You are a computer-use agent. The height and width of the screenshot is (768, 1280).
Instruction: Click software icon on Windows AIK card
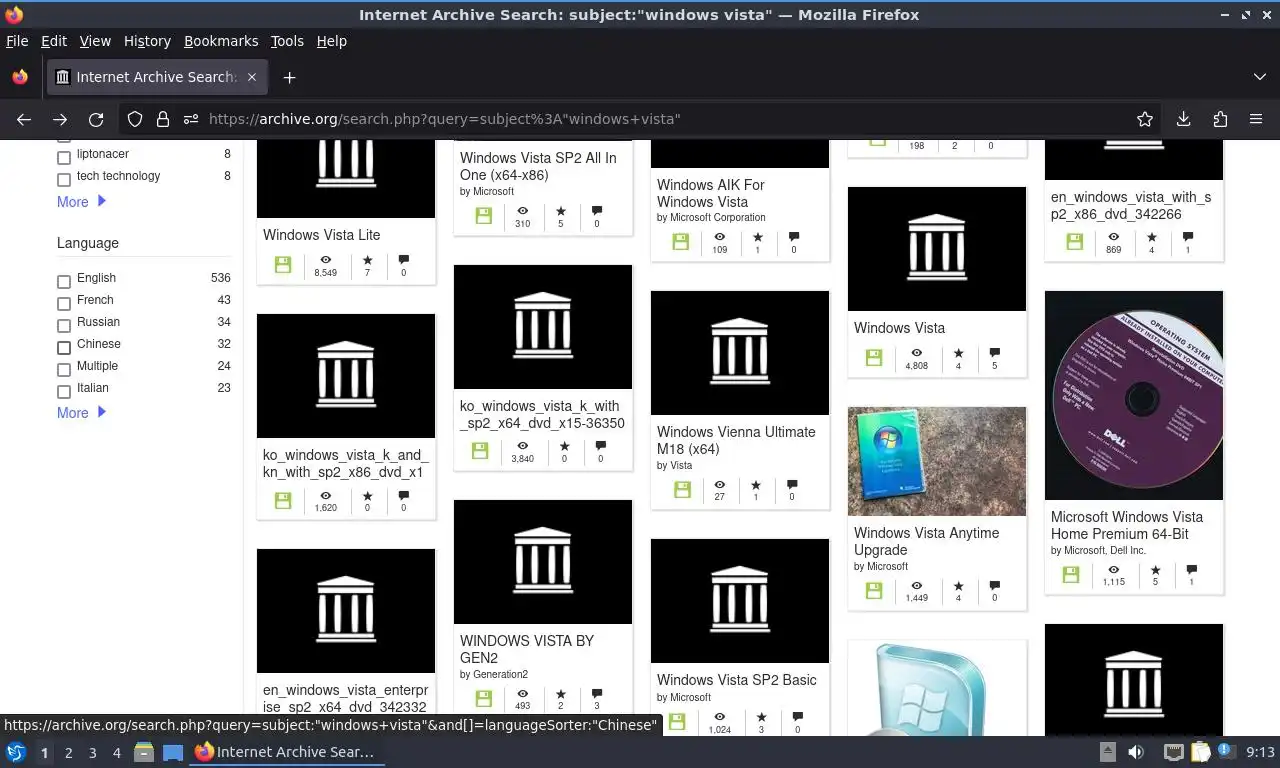[x=681, y=242]
